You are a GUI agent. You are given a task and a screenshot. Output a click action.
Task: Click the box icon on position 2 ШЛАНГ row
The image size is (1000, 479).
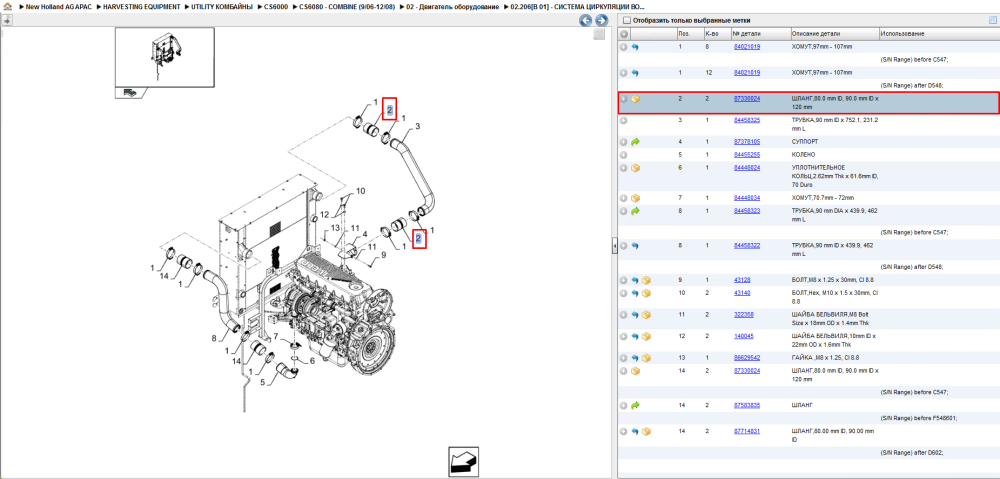click(635, 99)
